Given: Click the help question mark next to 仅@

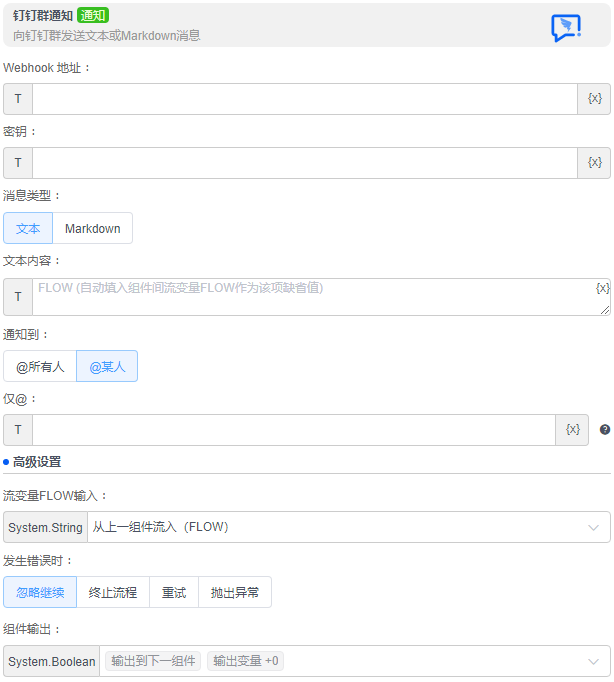Looking at the screenshot, I should pos(604,430).
